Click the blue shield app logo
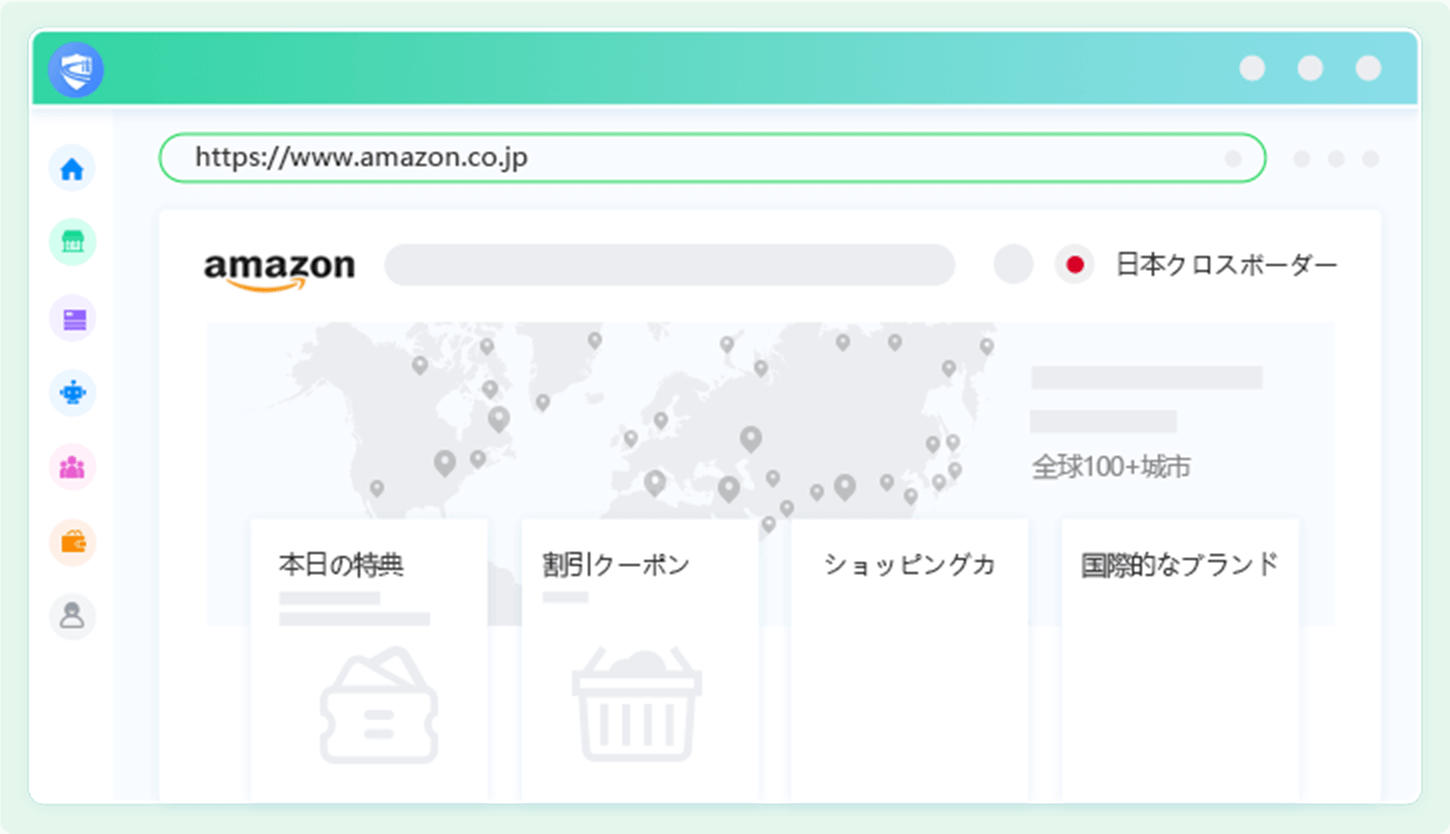This screenshot has height=834, width=1450. click(x=76, y=70)
